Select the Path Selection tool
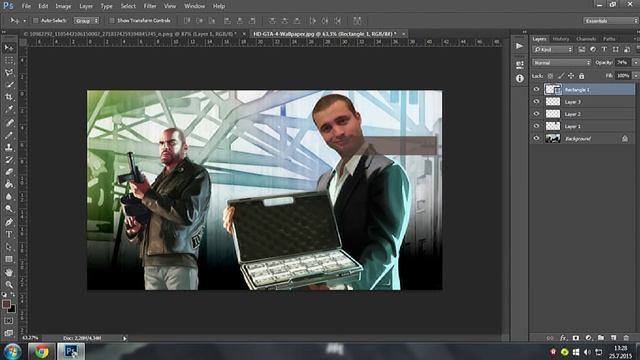 click(9, 247)
